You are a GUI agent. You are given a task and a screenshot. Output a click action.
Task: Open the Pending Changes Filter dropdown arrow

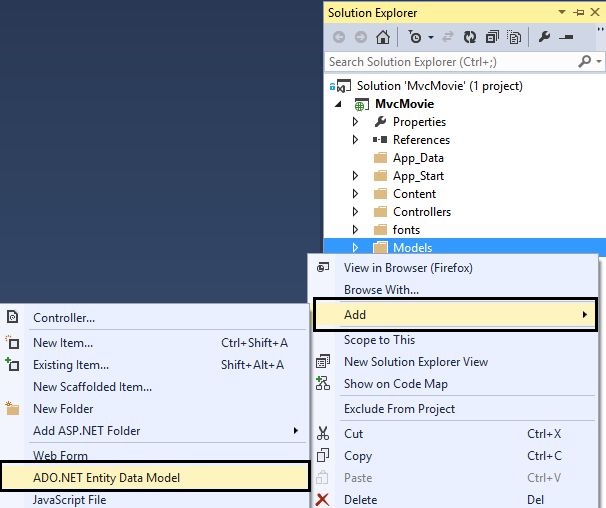click(x=431, y=38)
